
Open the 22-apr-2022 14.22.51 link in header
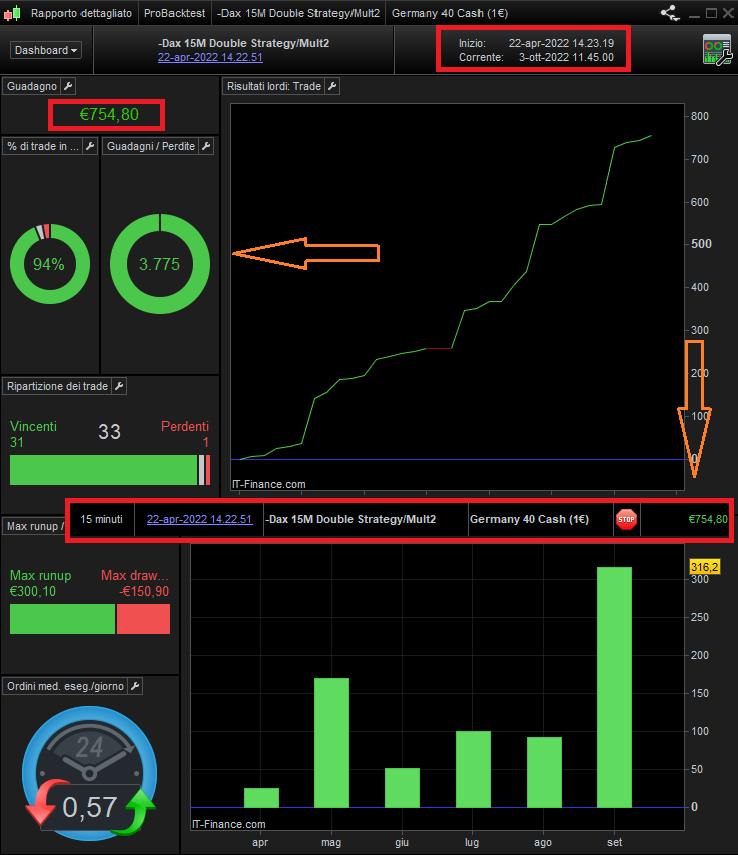click(210, 57)
